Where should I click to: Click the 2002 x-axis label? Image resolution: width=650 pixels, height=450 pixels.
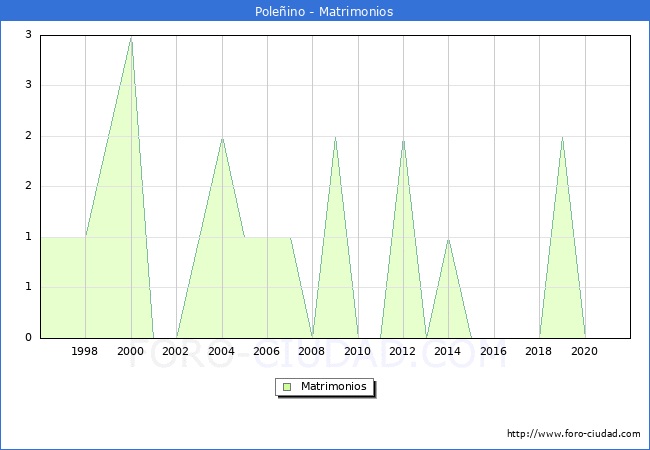[x=176, y=351]
